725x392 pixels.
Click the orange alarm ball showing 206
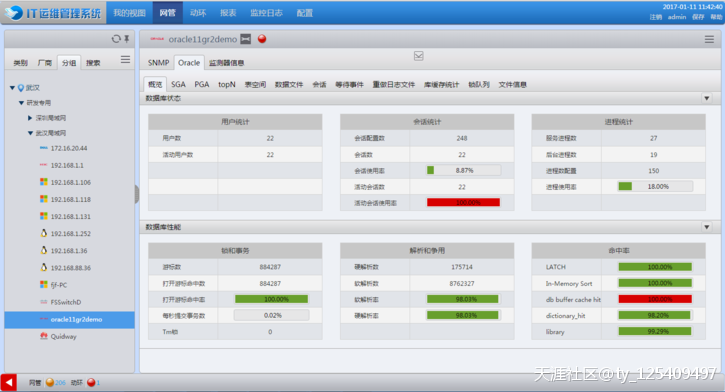coord(50,382)
